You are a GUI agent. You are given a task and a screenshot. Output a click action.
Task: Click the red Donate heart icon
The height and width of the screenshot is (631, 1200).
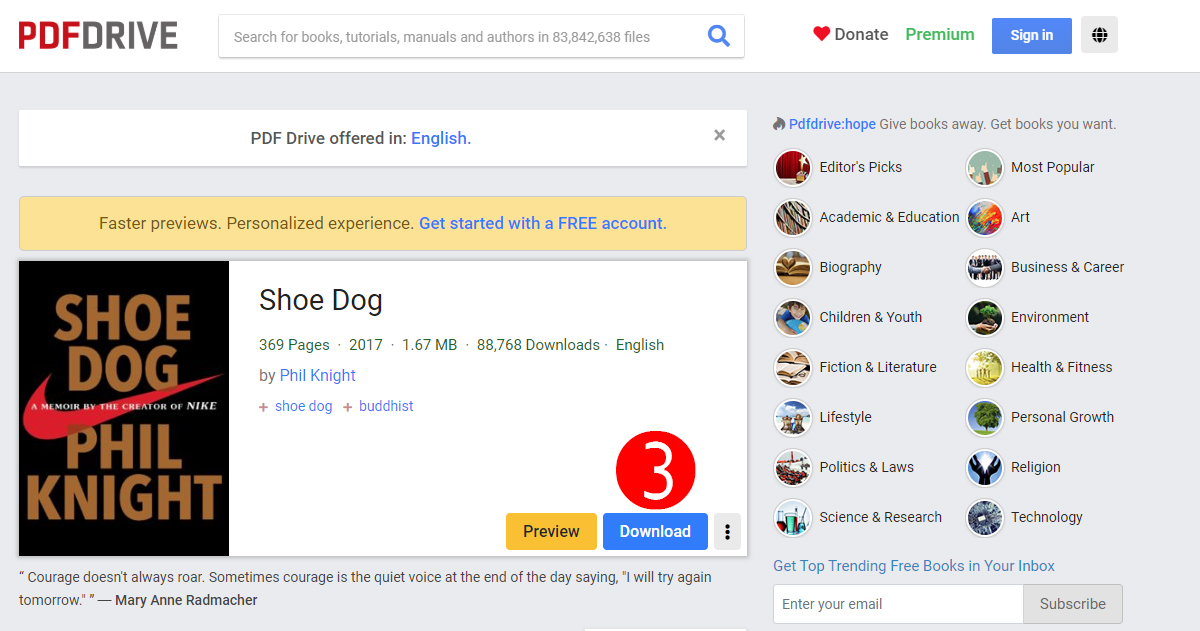821,34
